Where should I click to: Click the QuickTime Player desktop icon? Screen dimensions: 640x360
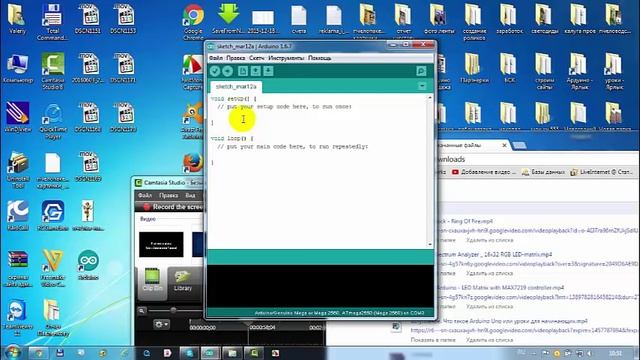pyautogui.click(x=53, y=121)
